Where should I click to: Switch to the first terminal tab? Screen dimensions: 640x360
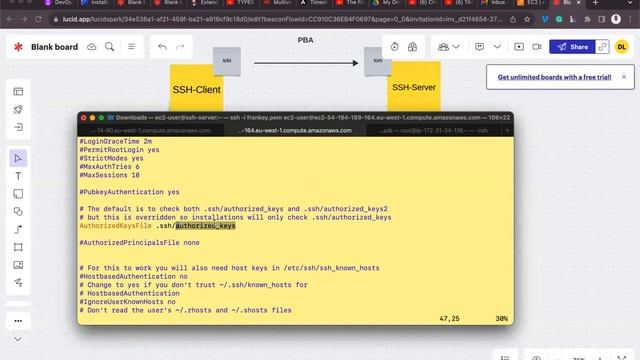pos(151,131)
